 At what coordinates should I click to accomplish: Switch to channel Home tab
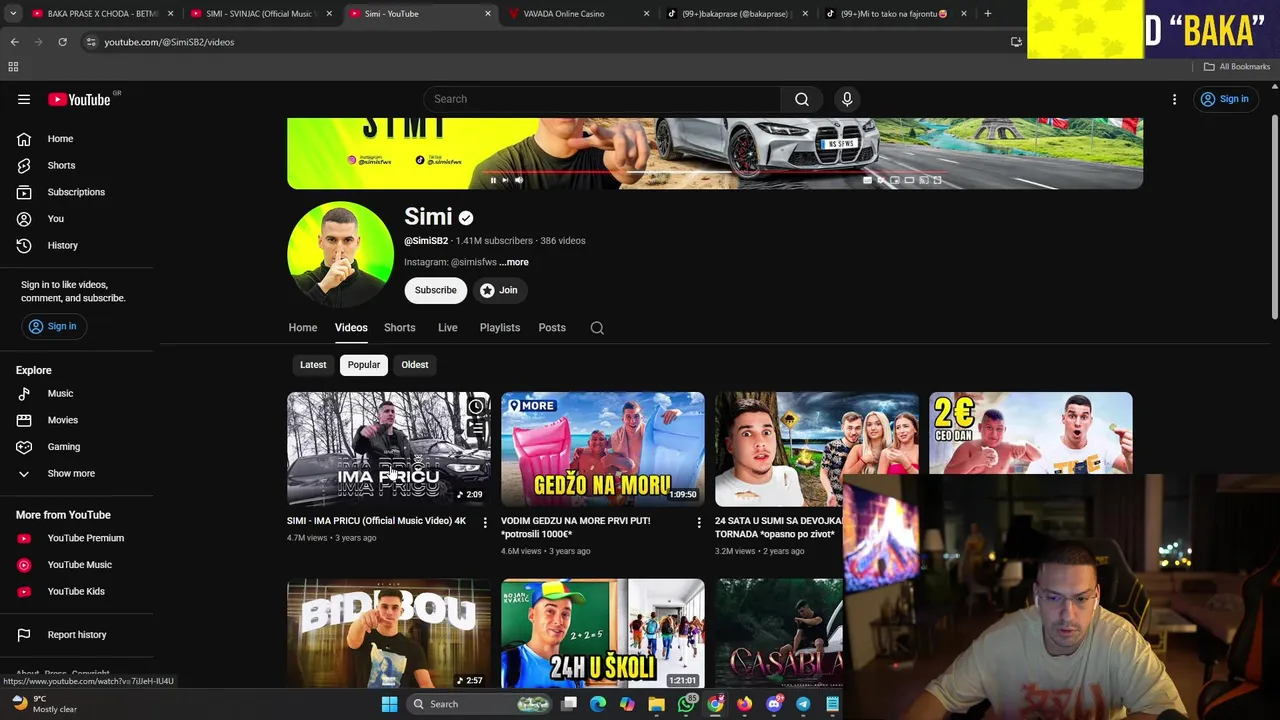[x=303, y=328]
